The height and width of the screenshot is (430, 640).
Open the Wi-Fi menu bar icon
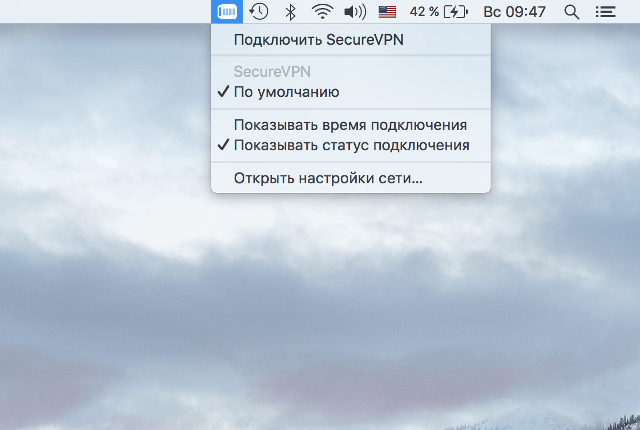click(322, 11)
